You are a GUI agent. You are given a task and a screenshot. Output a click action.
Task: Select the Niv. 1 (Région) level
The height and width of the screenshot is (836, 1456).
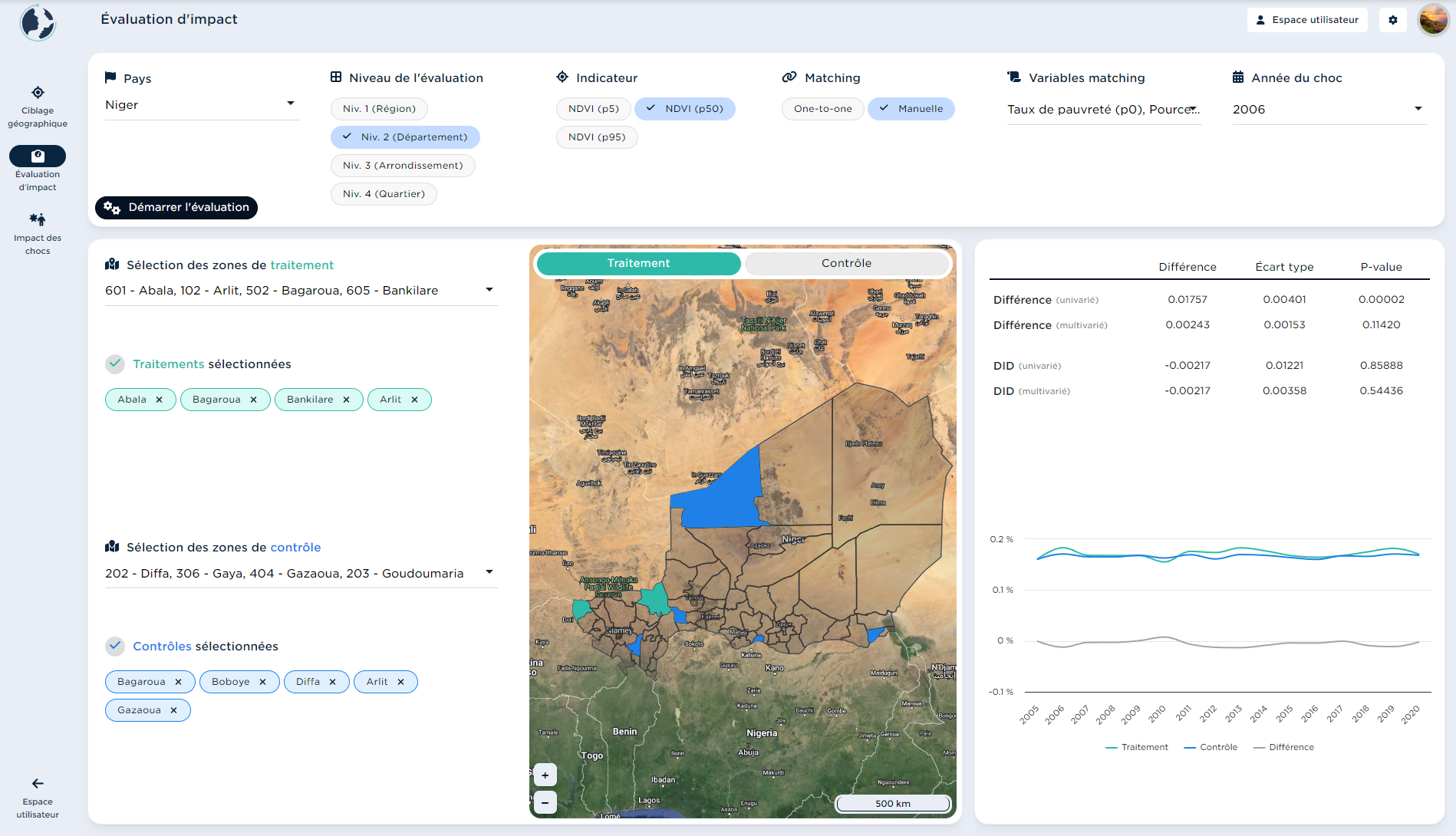[x=379, y=109]
